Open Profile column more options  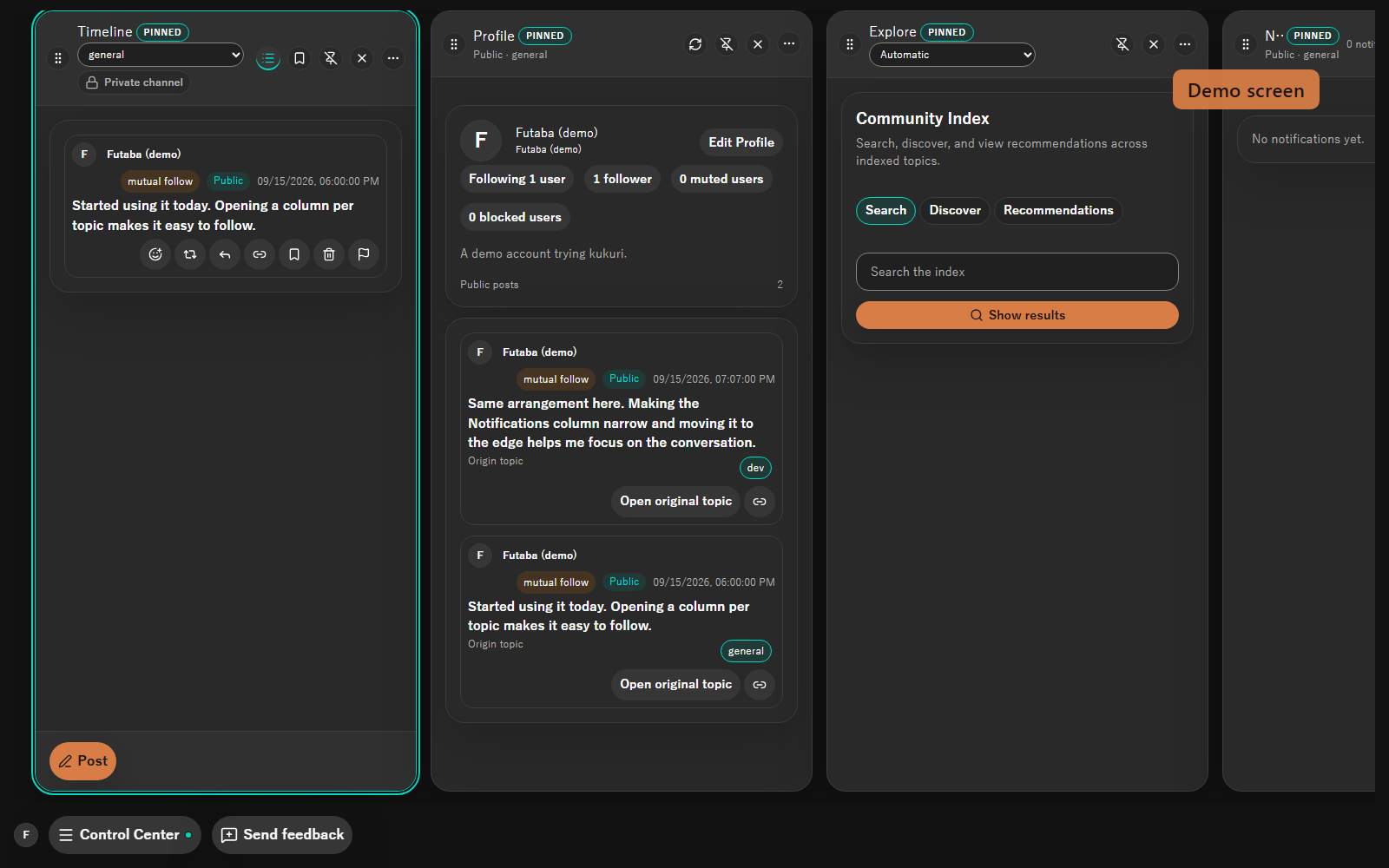(789, 43)
